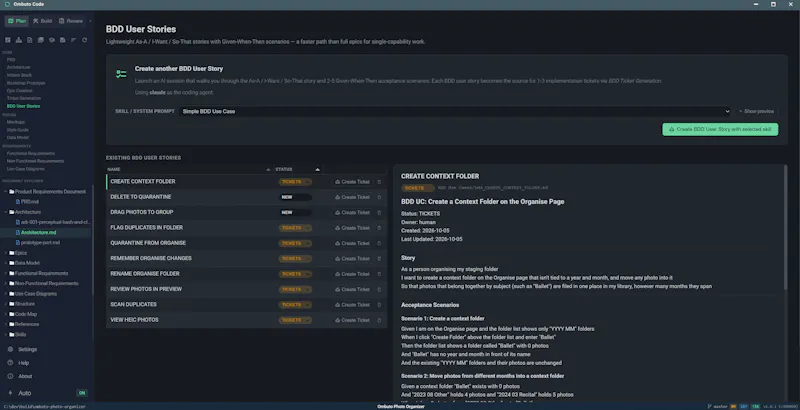Click trash icon in QUARANTINE FROM ORGANISE row

pyautogui.click(x=379, y=243)
